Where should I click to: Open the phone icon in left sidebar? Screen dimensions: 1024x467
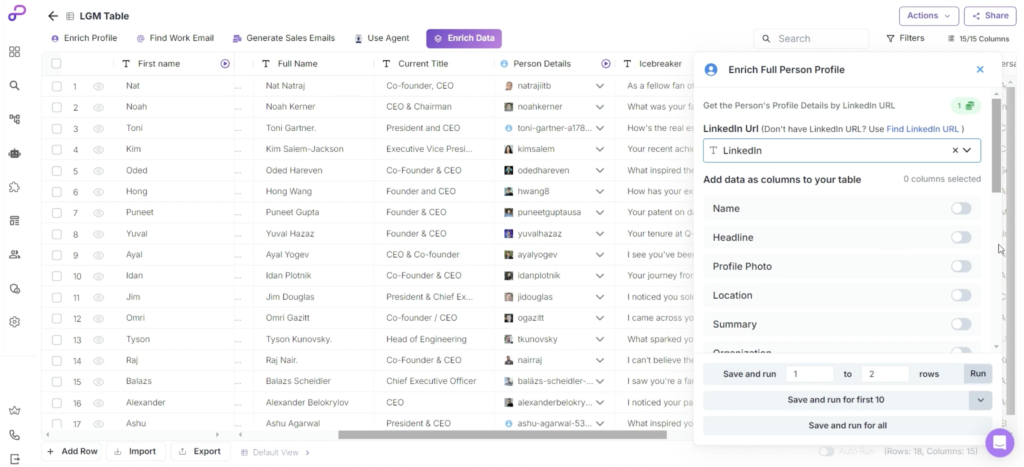tap(14, 435)
